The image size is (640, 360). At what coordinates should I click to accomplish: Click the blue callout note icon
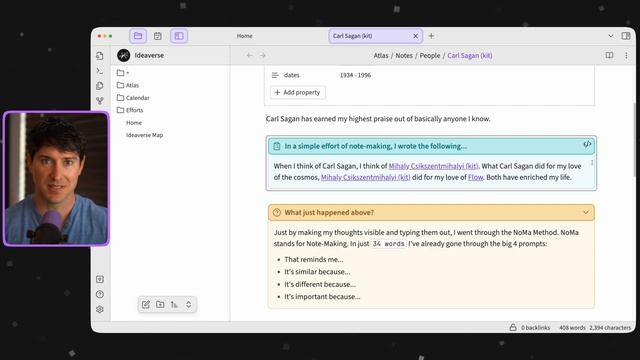pyautogui.click(x=277, y=146)
